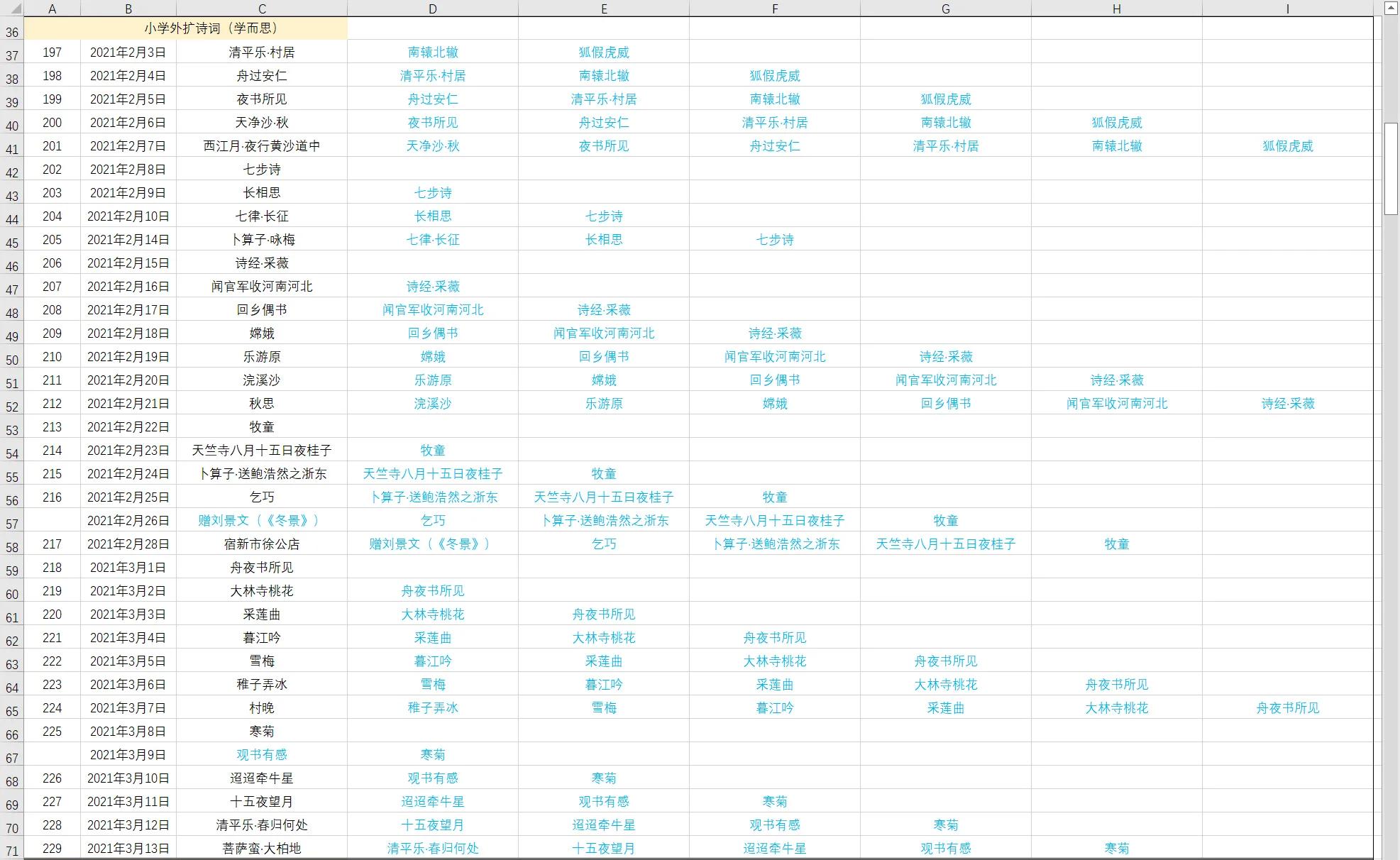Image resolution: width=1400 pixels, height=860 pixels.
Task: Select column I header
Action: point(1288,9)
